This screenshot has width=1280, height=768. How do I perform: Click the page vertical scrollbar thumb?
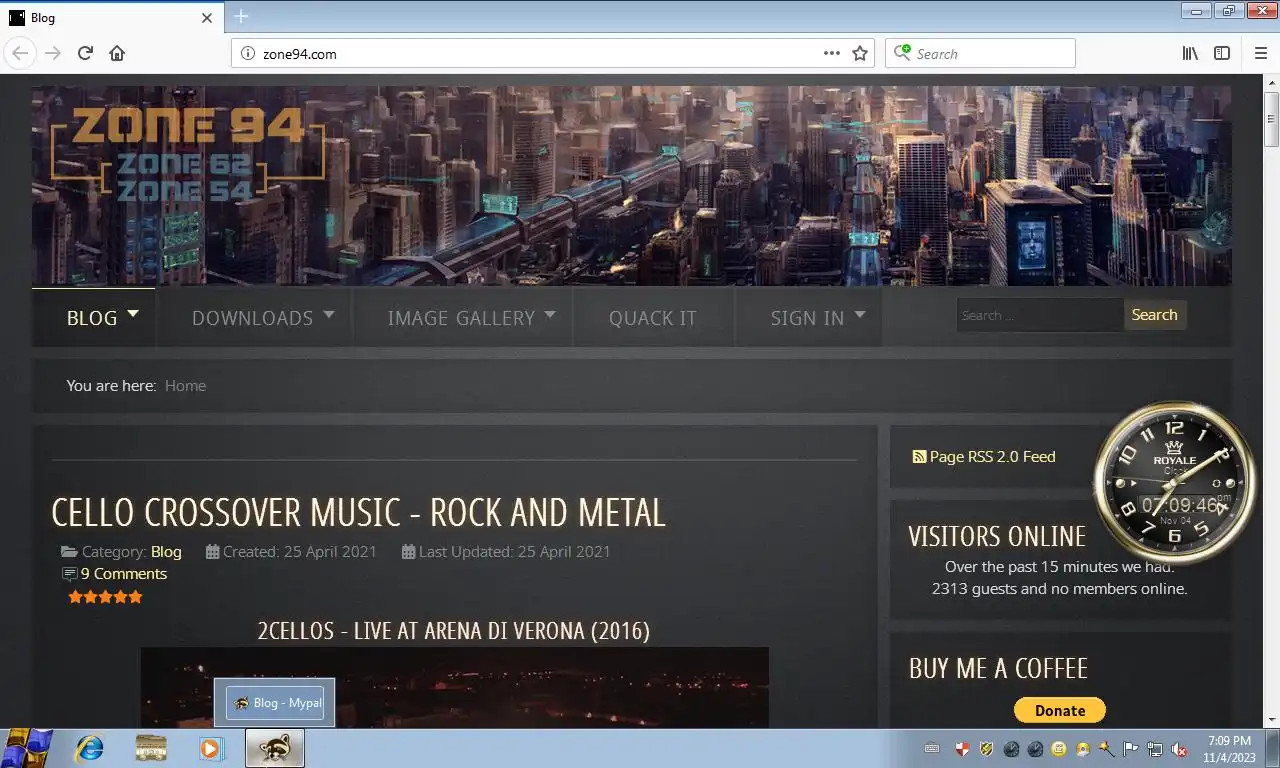[x=1271, y=119]
